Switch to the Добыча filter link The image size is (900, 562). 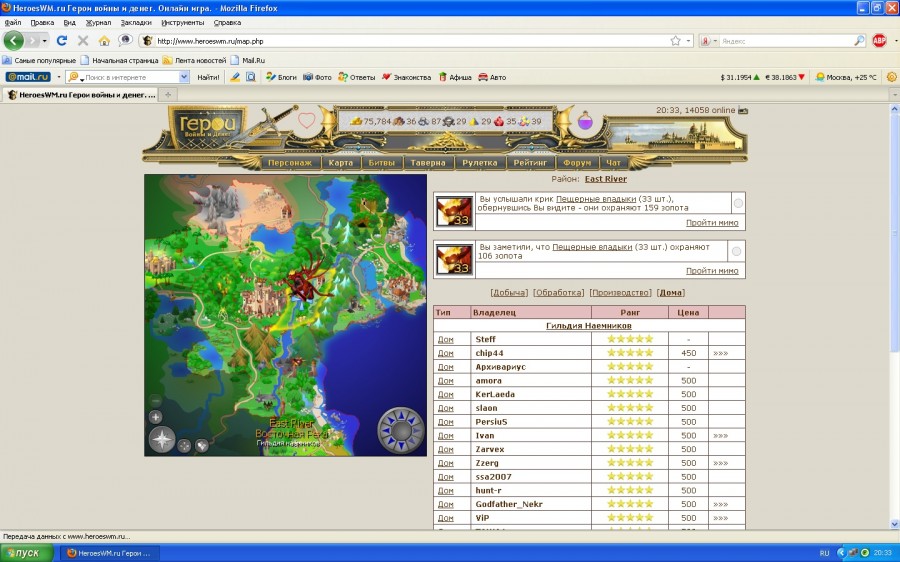click(x=509, y=292)
